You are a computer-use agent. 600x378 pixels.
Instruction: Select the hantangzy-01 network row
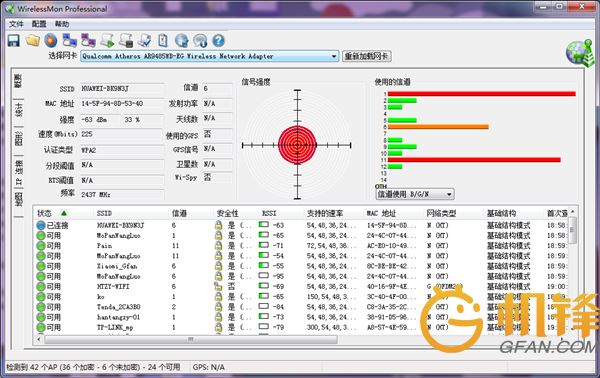pos(302,317)
